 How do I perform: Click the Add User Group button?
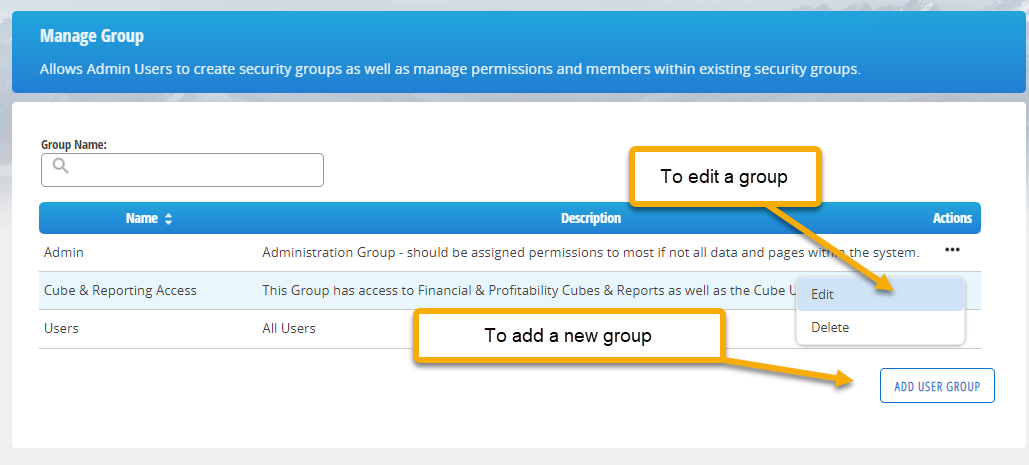(x=937, y=386)
